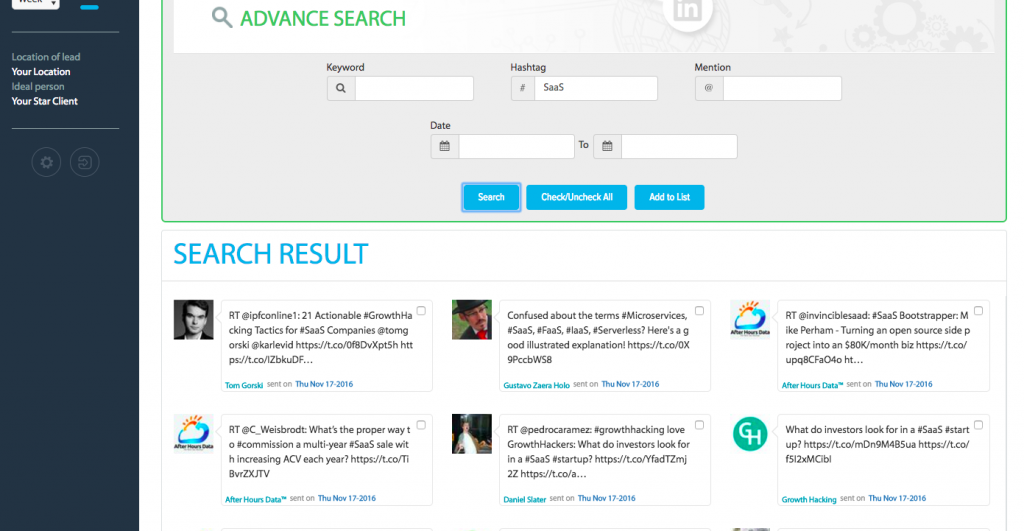Click the Add to List button
This screenshot has height=531, width=1024.
point(669,197)
